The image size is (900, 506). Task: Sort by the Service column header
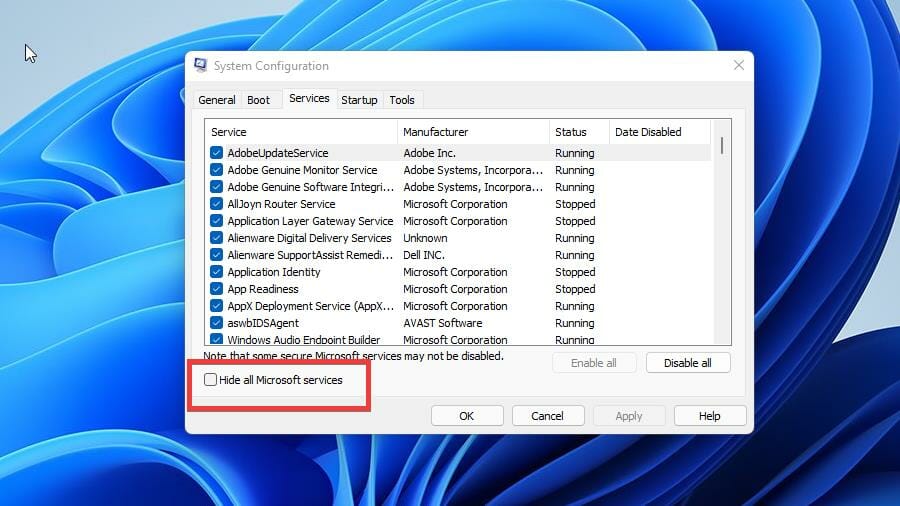301,132
